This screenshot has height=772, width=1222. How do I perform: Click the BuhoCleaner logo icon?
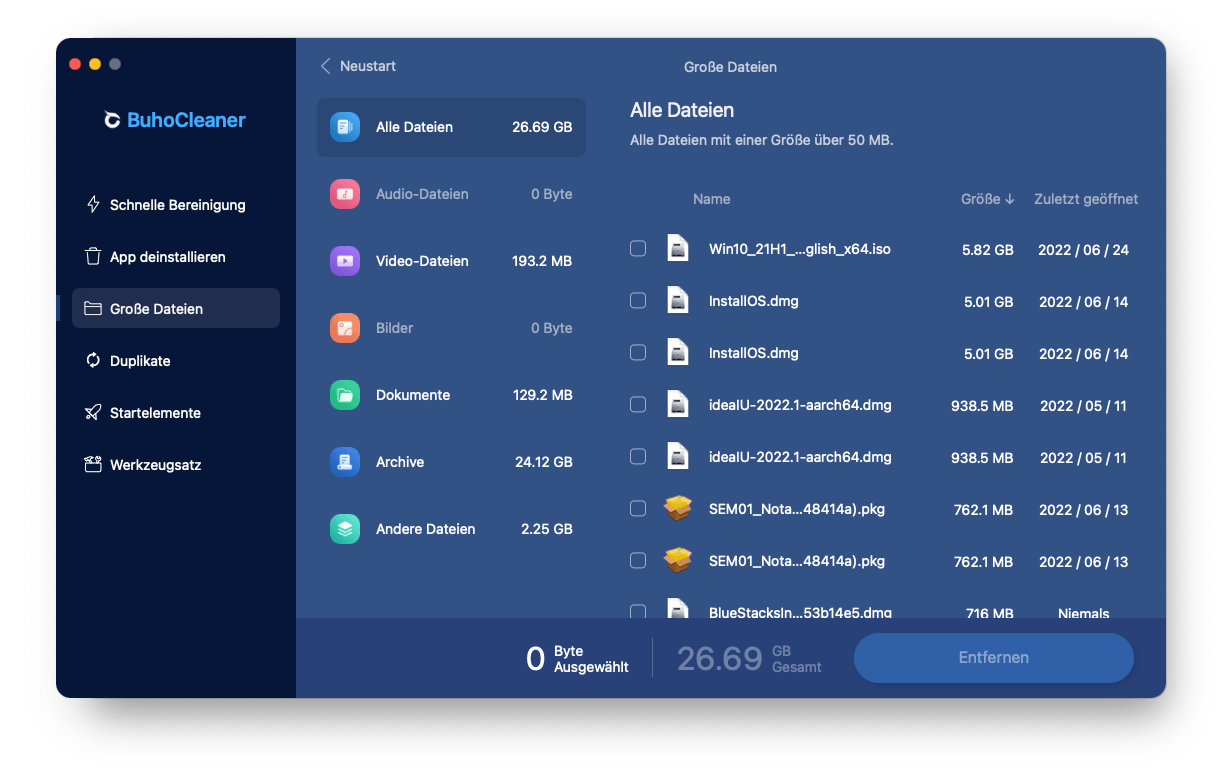tap(113, 120)
